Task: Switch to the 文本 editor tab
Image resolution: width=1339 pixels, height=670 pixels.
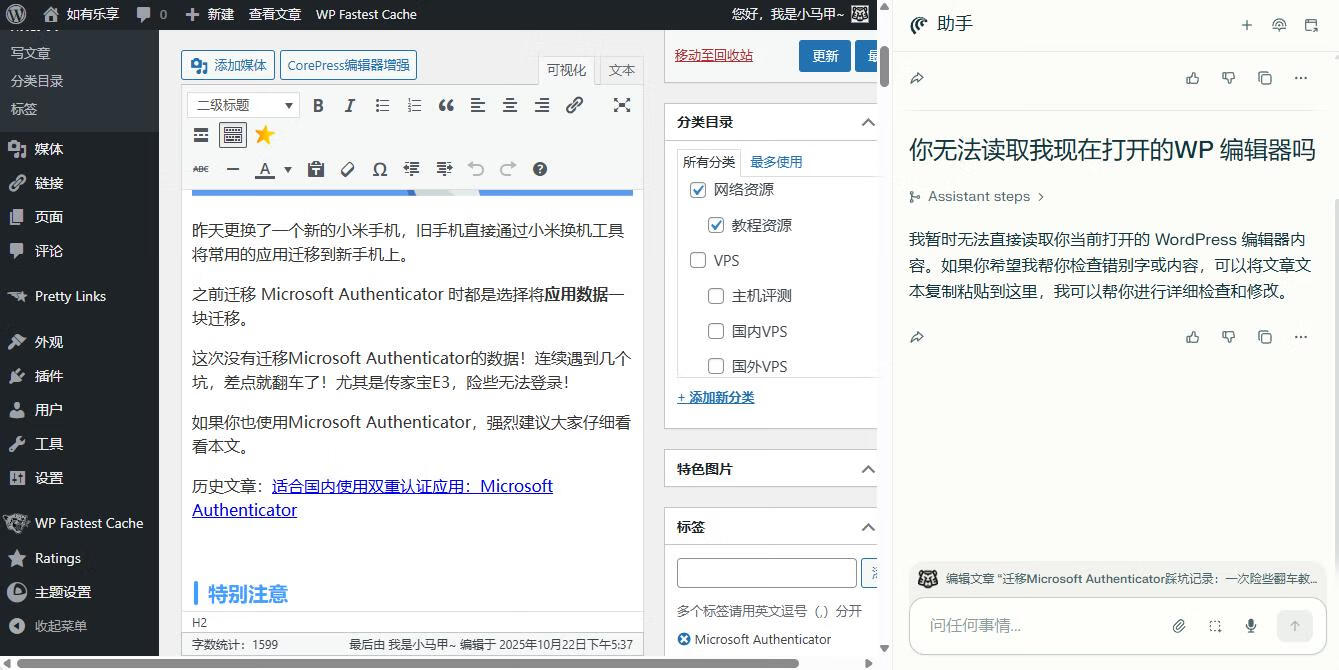Action: (621, 70)
